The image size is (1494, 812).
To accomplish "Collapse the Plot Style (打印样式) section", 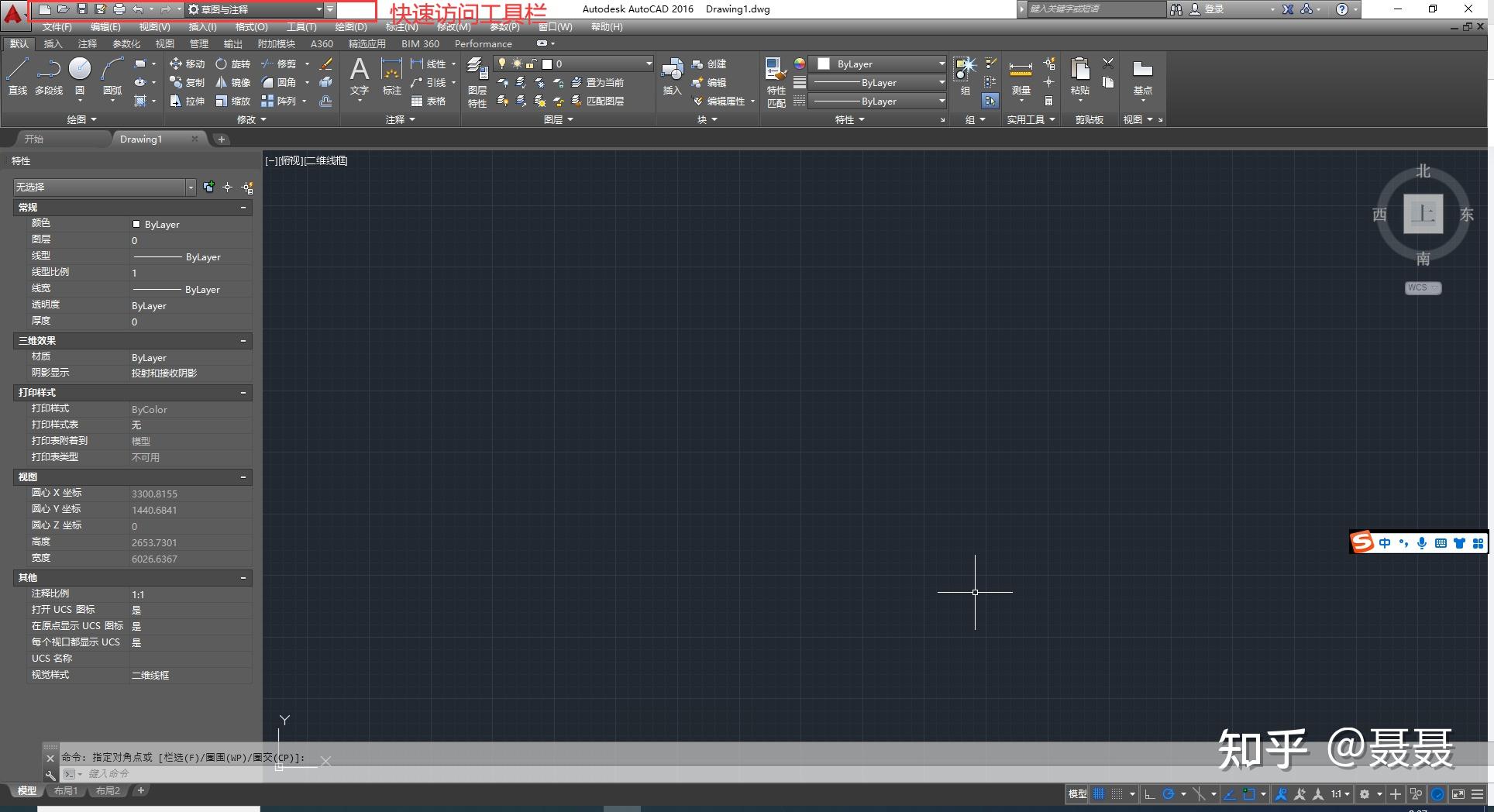I will pos(243,393).
